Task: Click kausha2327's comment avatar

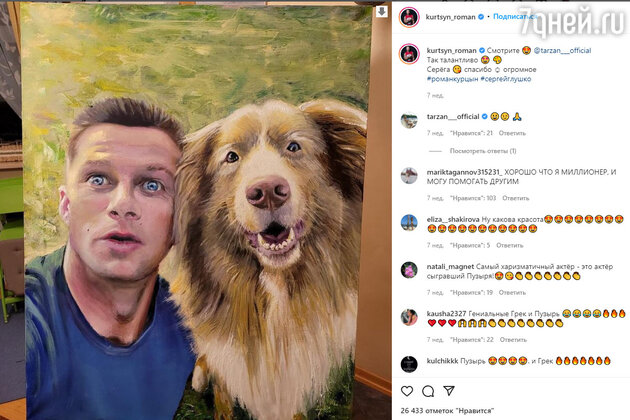Action: click(x=409, y=317)
